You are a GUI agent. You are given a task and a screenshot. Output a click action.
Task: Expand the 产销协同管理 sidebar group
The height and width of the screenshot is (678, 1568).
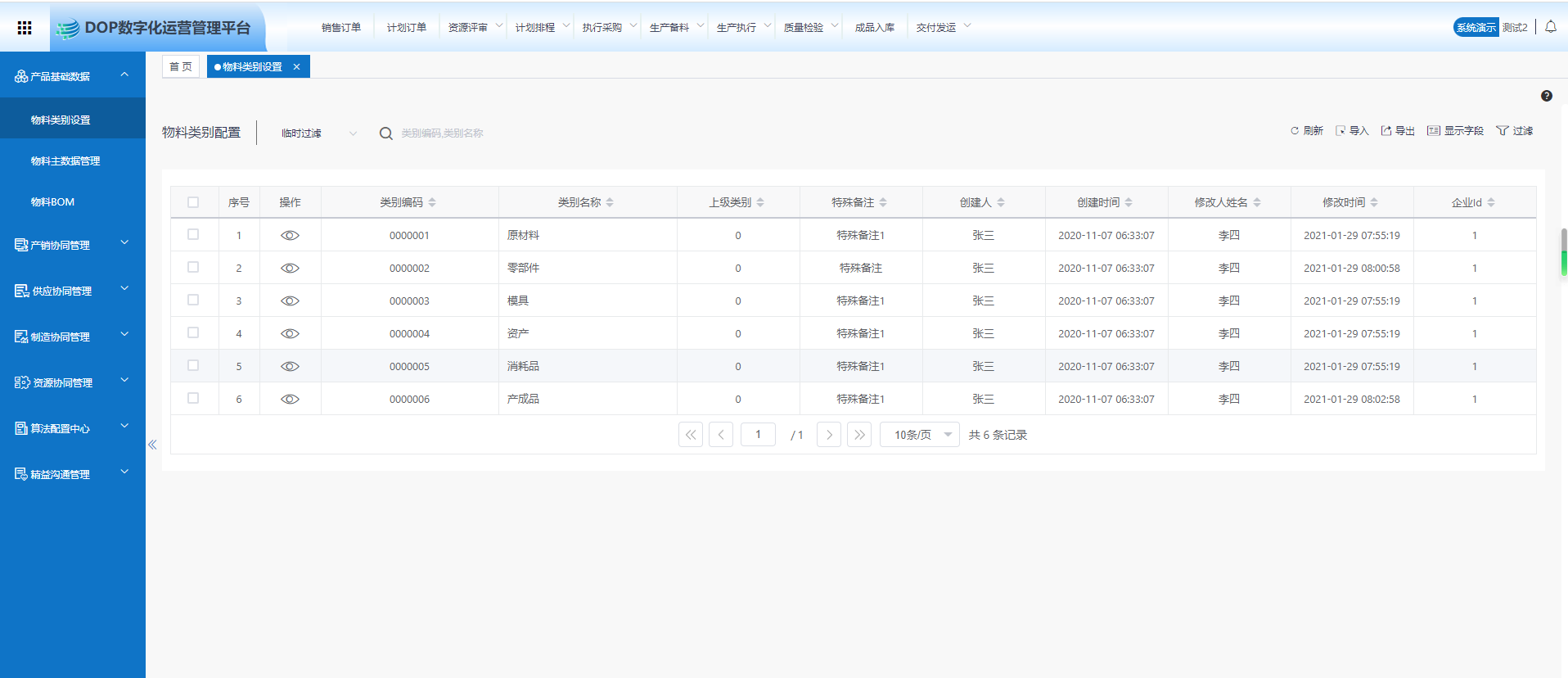[x=73, y=245]
